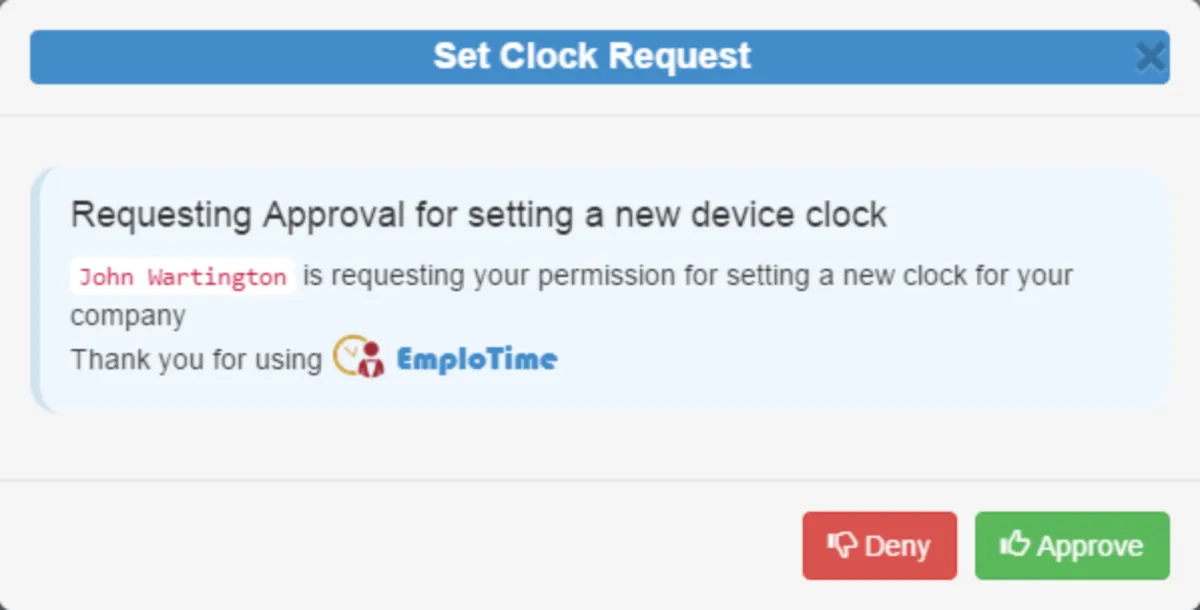Click the thumbs-down icon on Deny
The height and width of the screenshot is (610, 1200).
(841, 545)
